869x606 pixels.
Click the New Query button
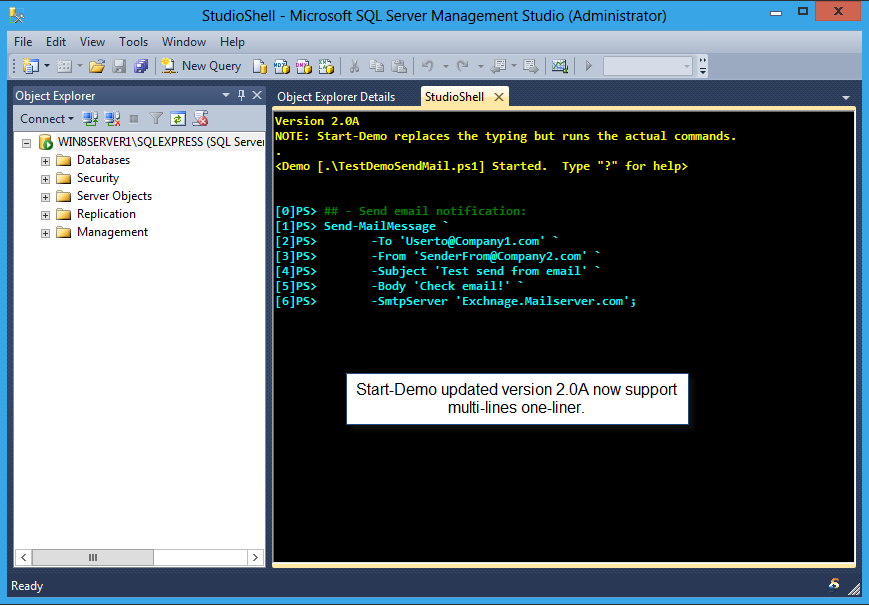click(x=201, y=67)
